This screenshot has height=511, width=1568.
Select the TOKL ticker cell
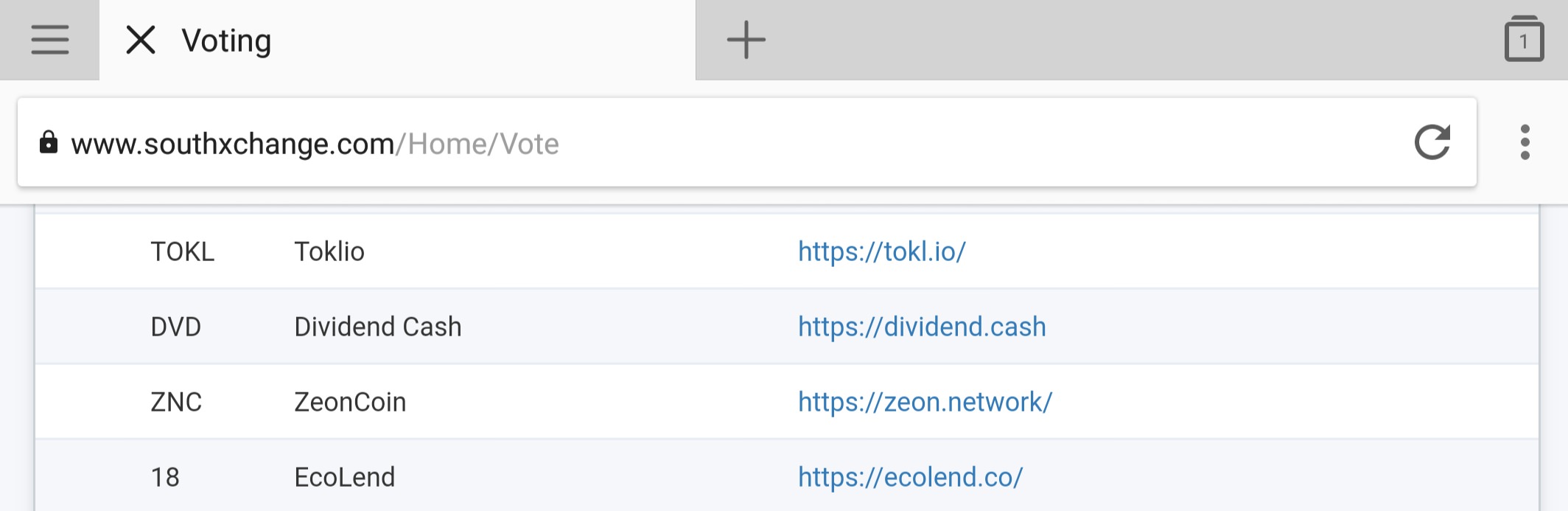click(182, 251)
